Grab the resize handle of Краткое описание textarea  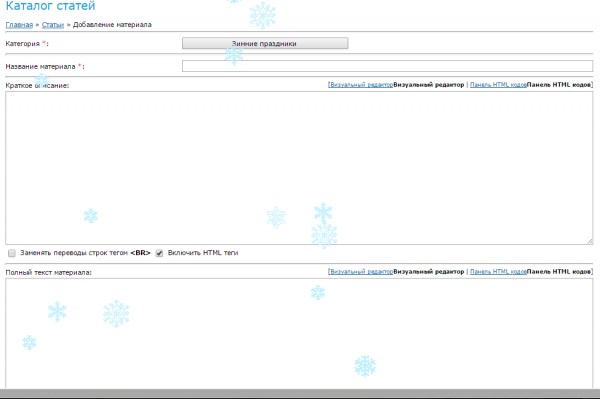coord(589,241)
